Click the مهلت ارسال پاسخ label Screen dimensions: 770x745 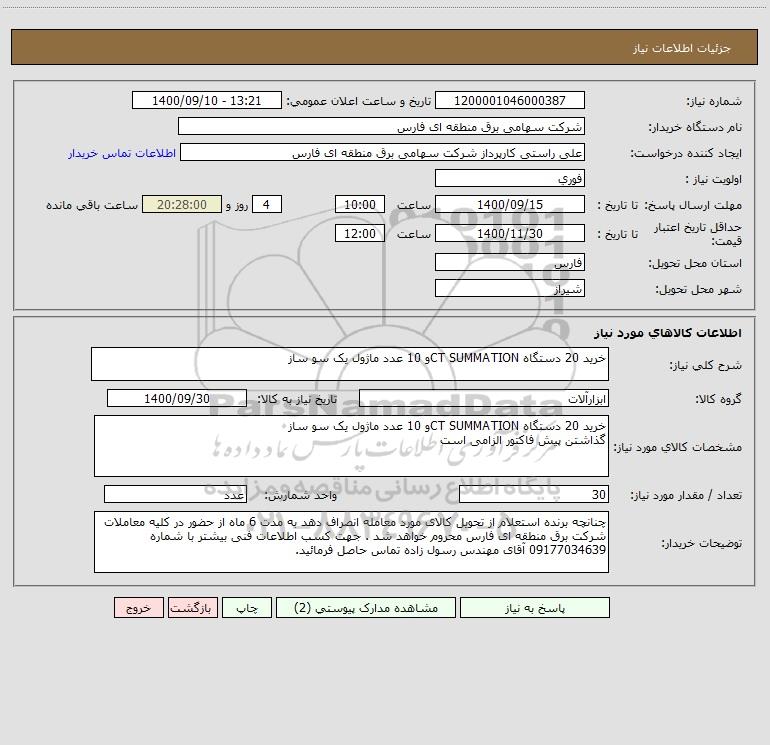pos(693,205)
